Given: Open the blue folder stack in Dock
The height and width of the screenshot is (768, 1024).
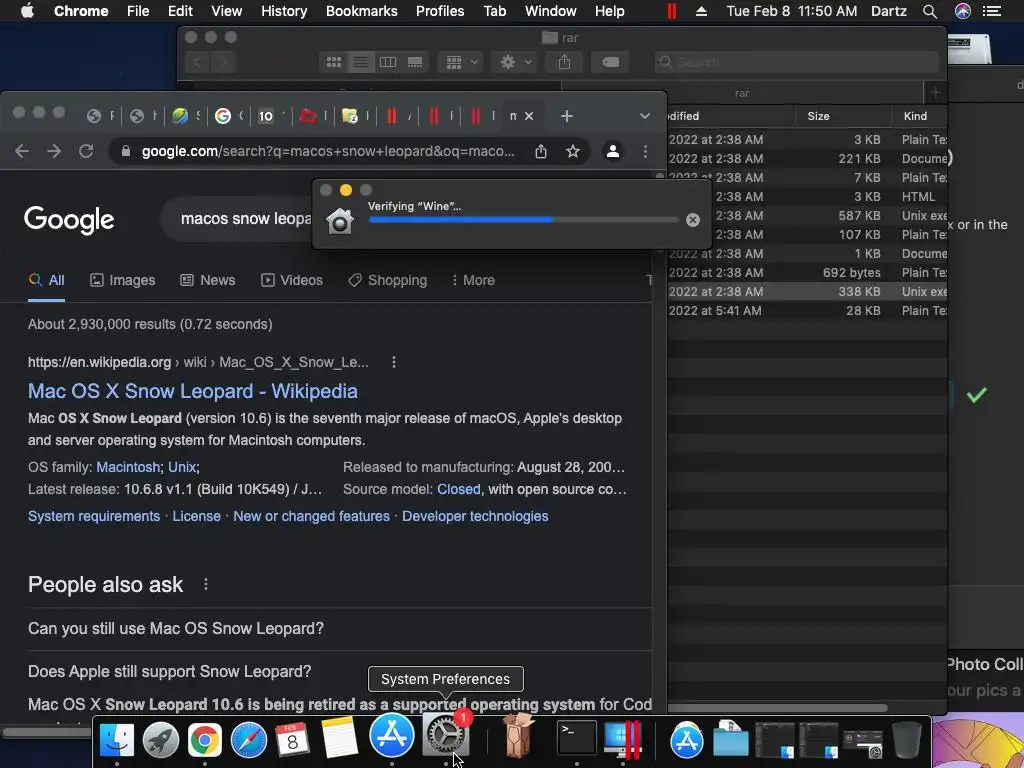Looking at the screenshot, I should [x=730, y=739].
